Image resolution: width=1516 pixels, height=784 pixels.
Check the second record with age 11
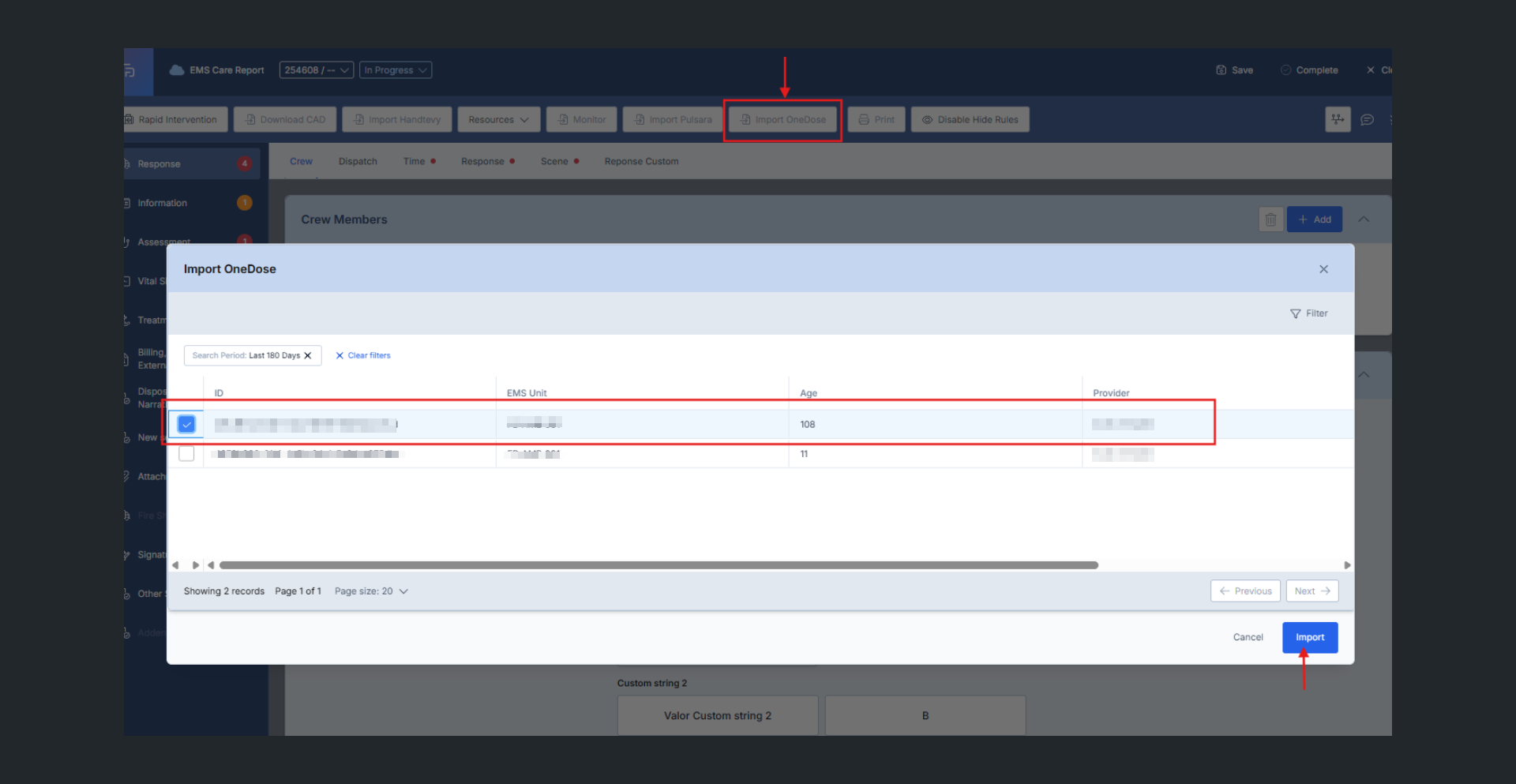coord(186,454)
